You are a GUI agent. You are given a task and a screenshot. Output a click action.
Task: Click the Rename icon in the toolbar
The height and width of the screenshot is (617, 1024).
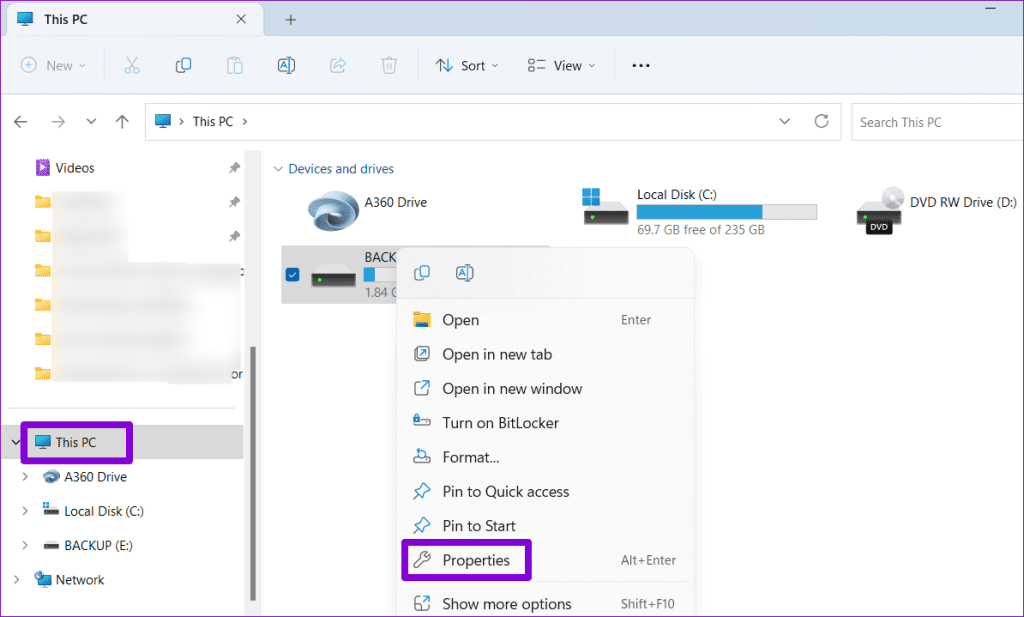(286, 66)
